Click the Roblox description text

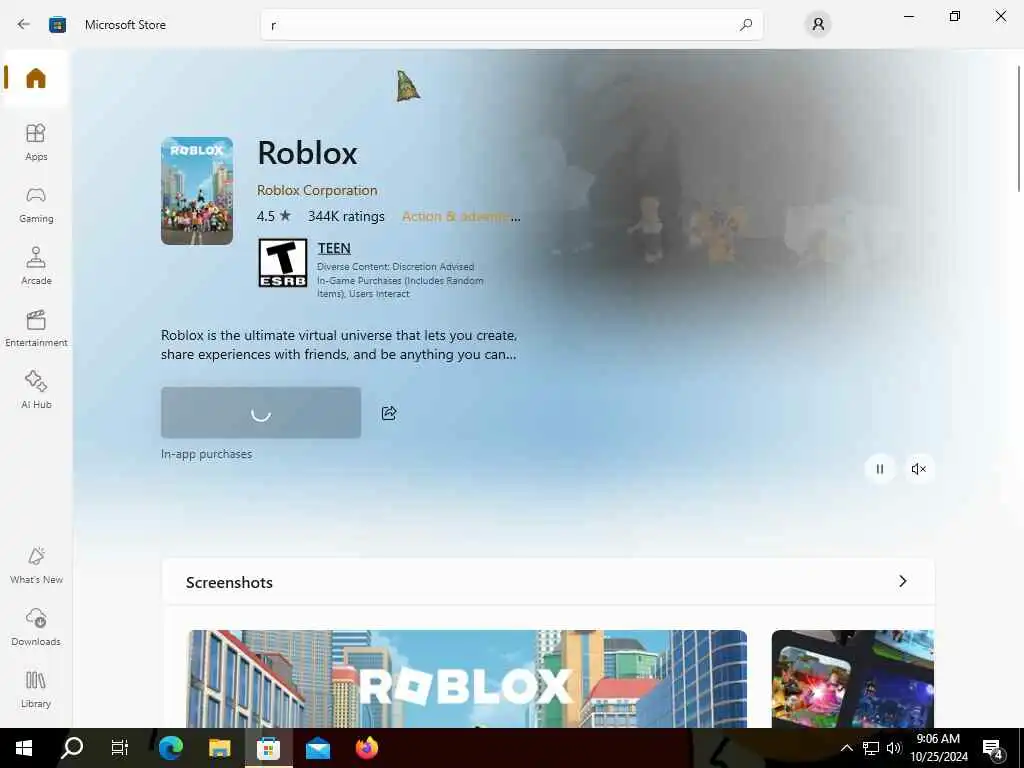point(339,345)
